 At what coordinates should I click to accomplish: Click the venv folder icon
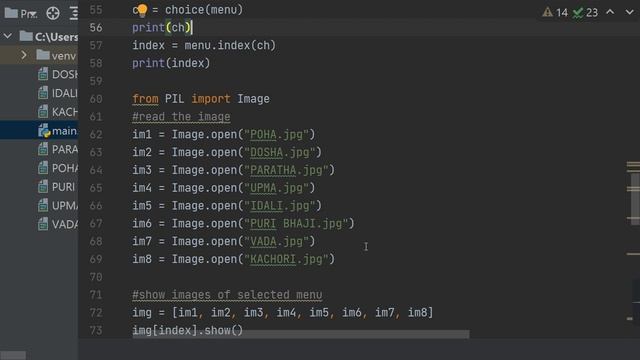(42, 55)
